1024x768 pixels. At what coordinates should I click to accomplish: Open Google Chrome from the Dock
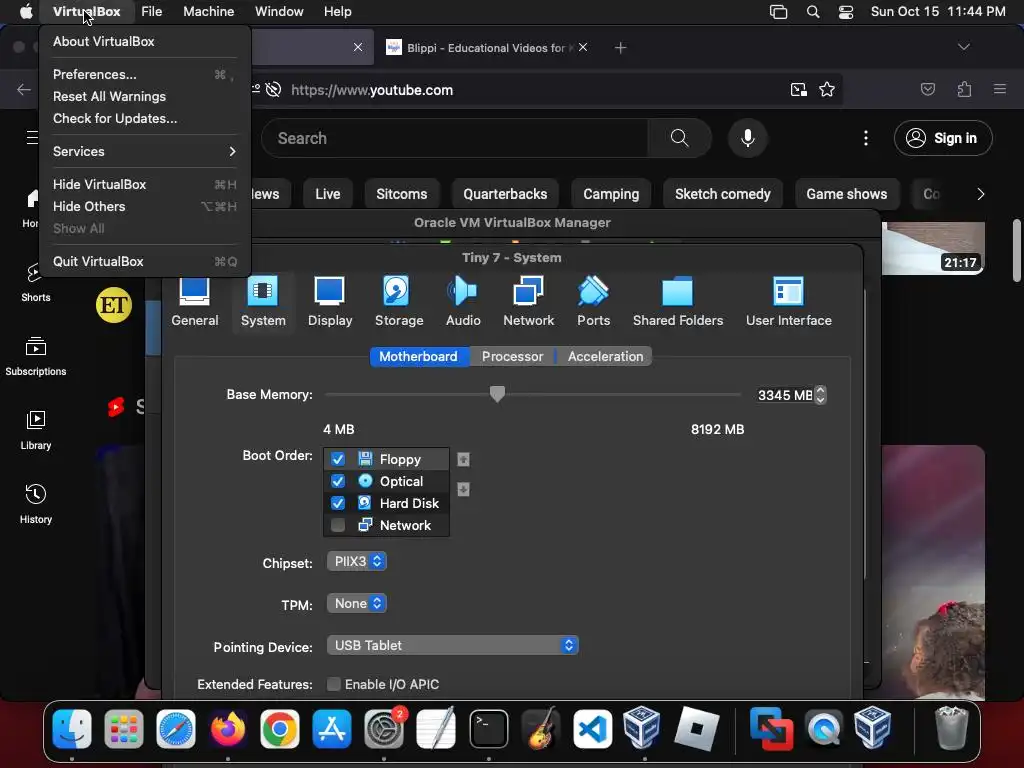tap(280, 728)
